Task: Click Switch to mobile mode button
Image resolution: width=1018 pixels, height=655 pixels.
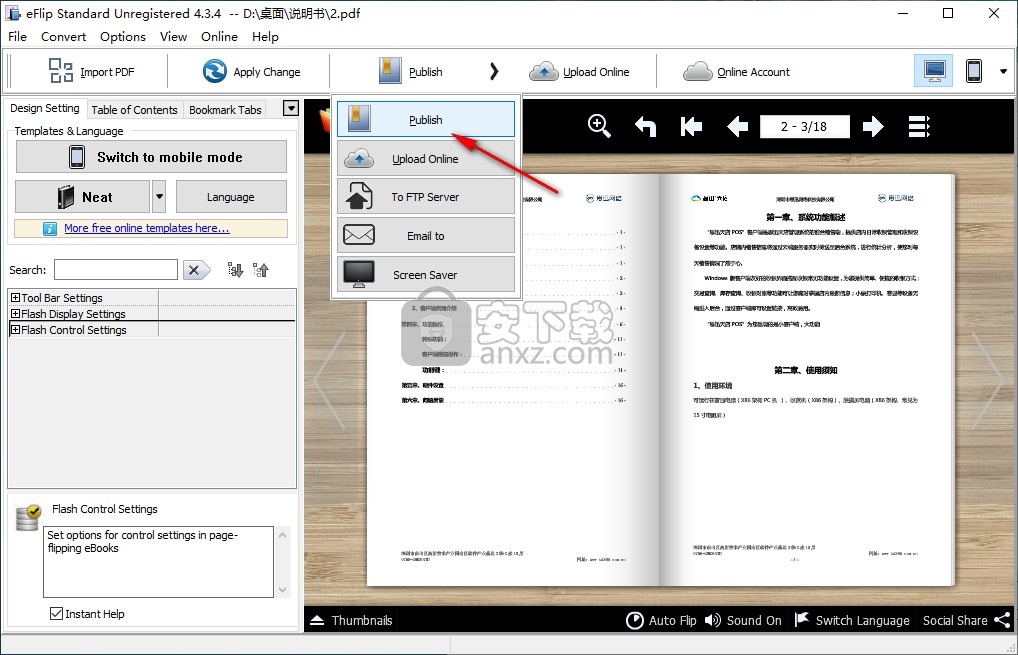Action: click(x=151, y=157)
